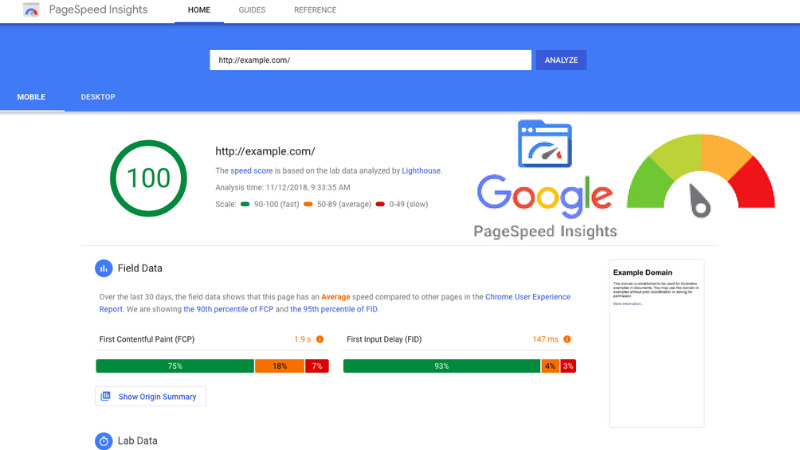
Task: Click the 100 score gauge circle
Action: click(x=148, y=178)
